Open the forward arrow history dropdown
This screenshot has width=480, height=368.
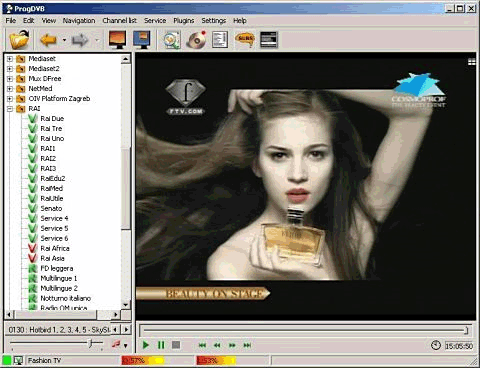(x=97, y=40)
